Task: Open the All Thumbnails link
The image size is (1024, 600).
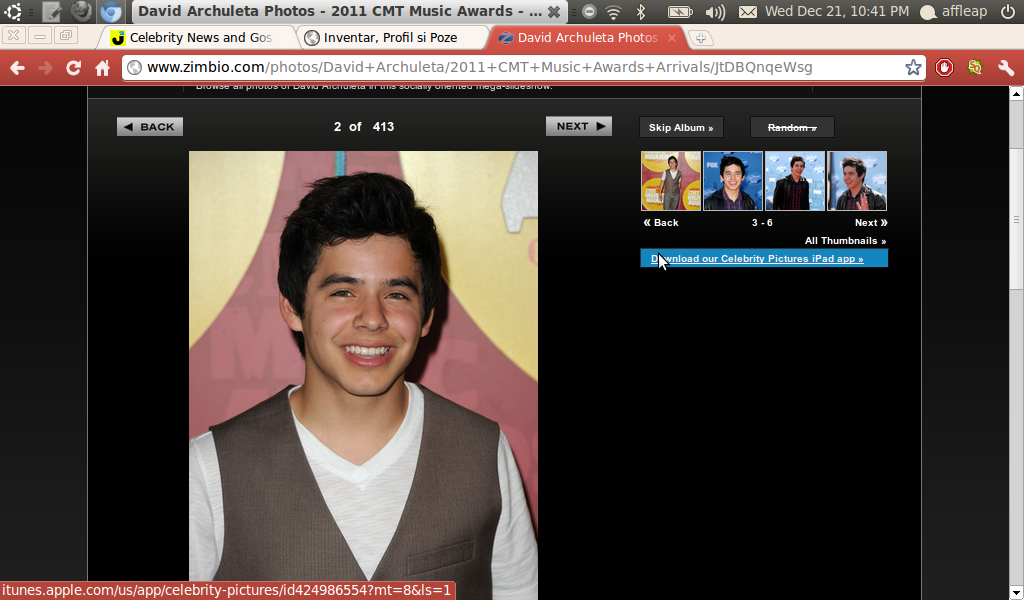Action: pos(845,241)
